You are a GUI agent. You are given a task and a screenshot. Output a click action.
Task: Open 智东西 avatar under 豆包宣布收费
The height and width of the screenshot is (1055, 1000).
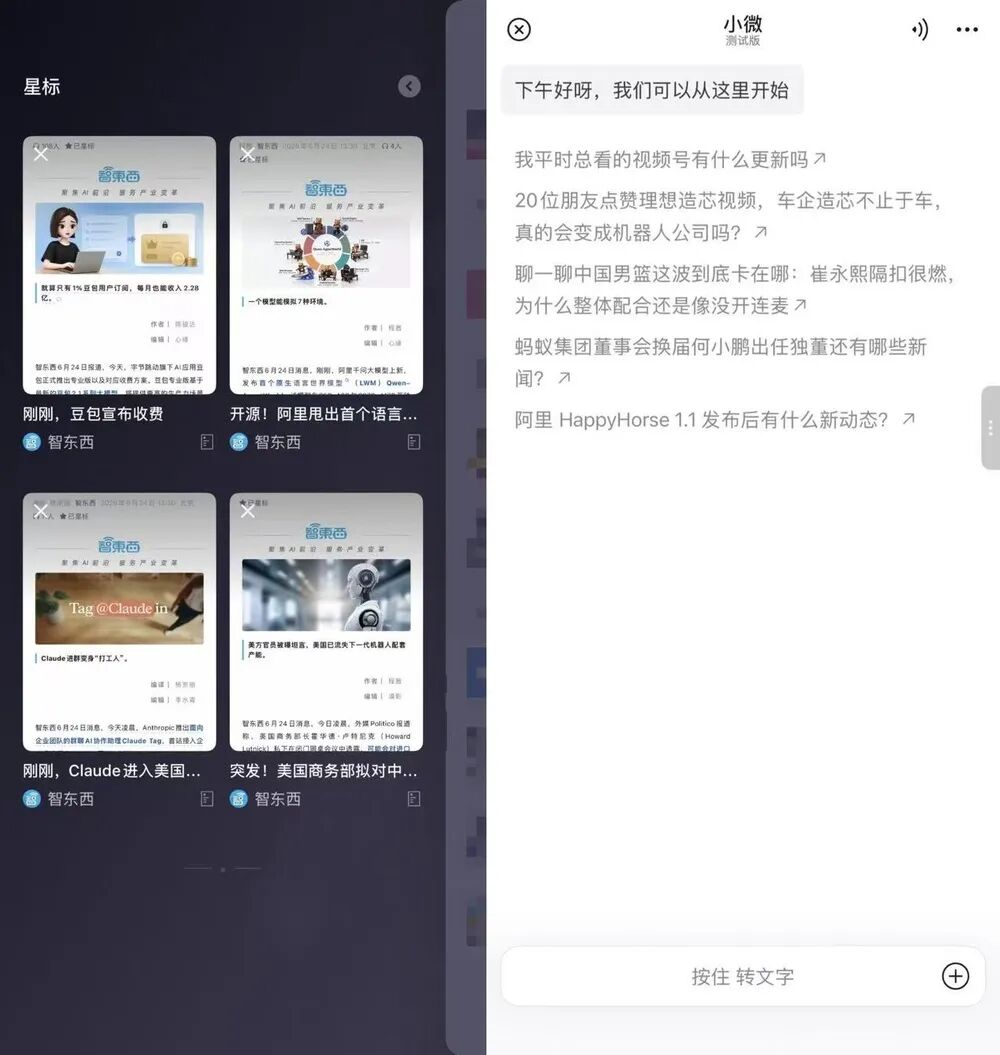[x=32, y=442]
